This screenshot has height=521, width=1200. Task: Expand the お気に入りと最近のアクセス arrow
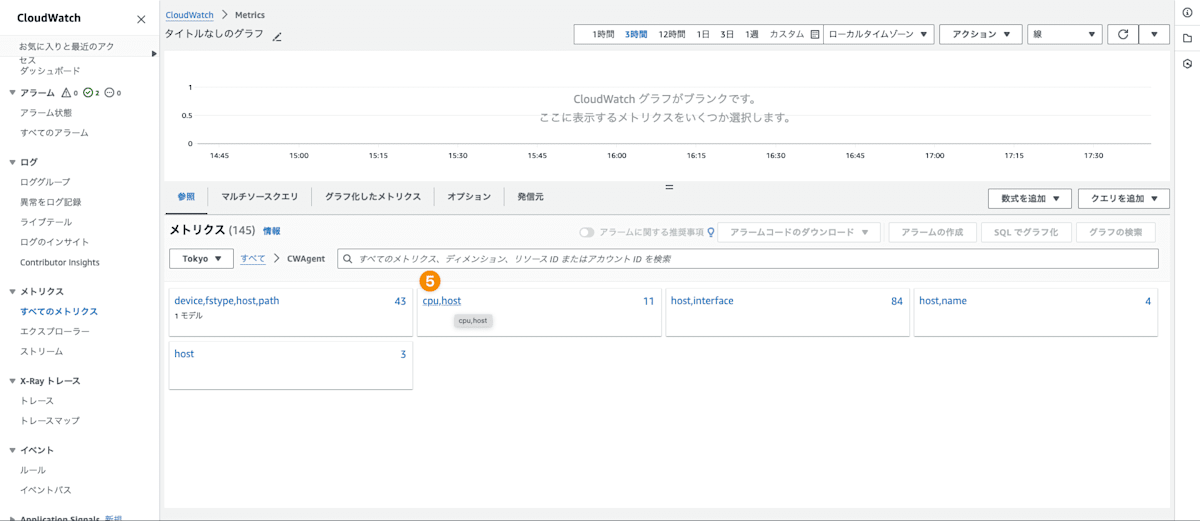(x=154, y=53)
